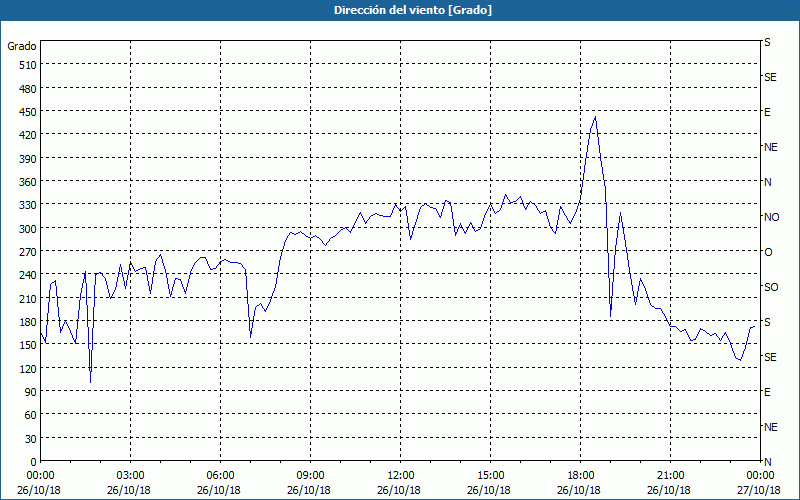Click the wind direction peak after 18:00
The image size is (800, 500).
click(x=595, y=117)
